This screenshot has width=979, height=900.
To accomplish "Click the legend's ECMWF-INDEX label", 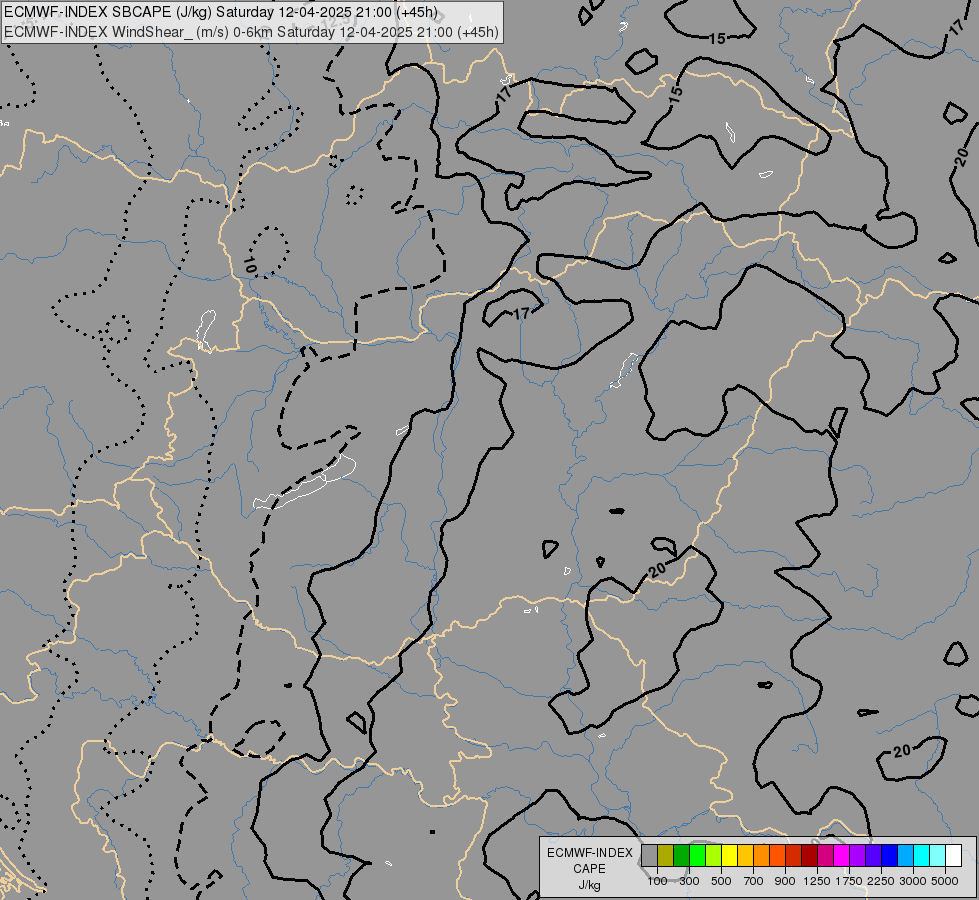I will 590,853.
